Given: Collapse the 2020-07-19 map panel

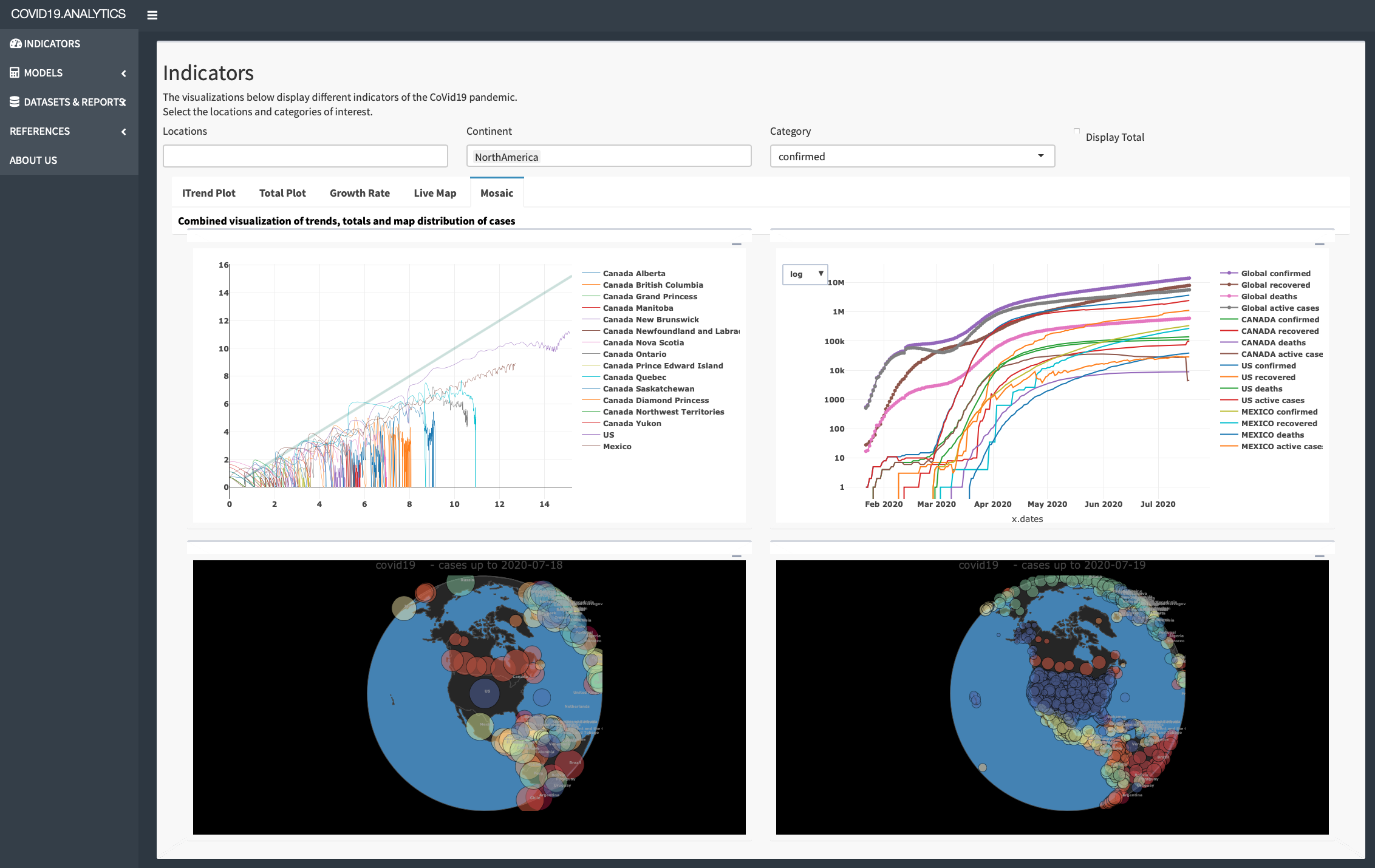Looking at the screenshot, I should point(1319,556).
